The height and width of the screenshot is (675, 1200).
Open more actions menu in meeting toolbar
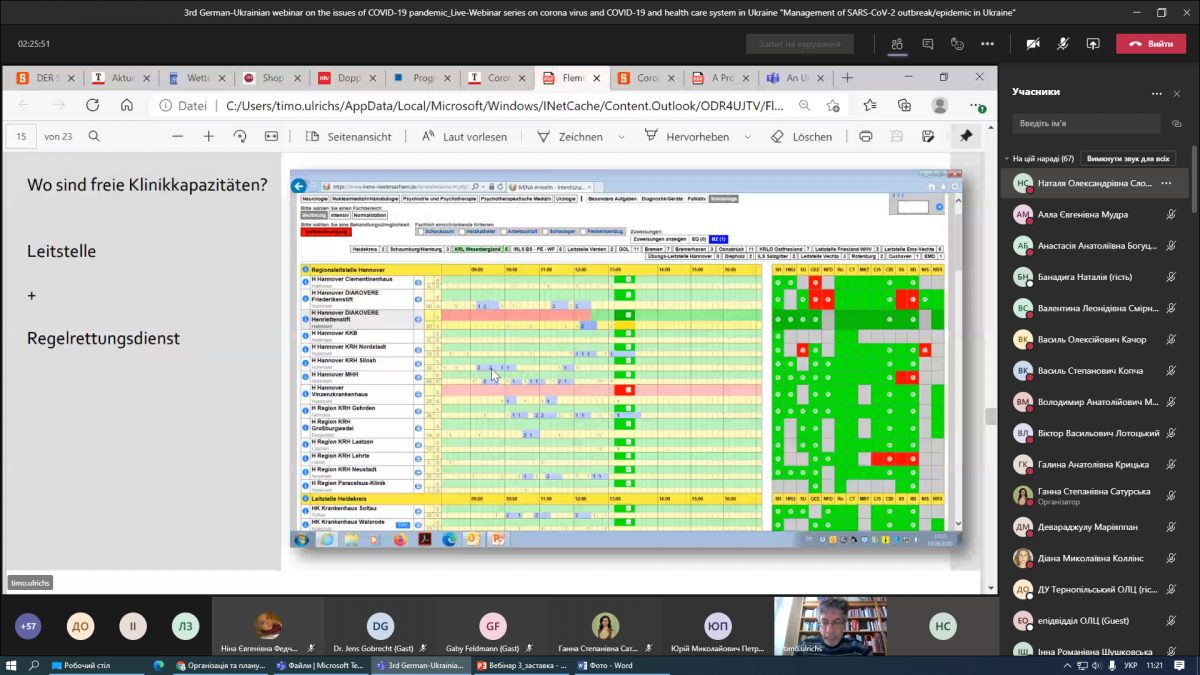(988, 44)
